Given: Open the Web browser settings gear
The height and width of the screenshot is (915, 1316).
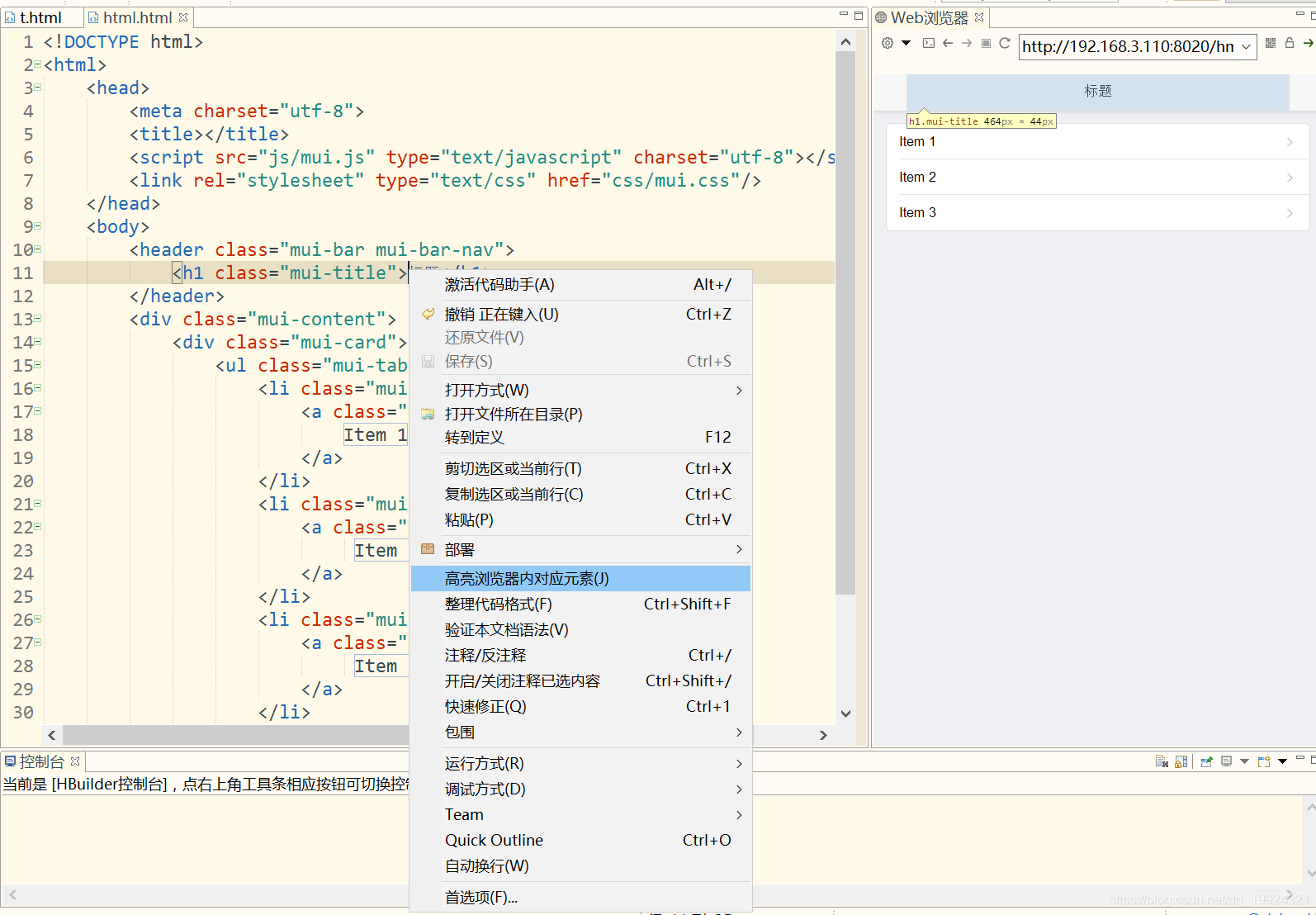Looking at the screenshot, I should [x=888, y=43].
